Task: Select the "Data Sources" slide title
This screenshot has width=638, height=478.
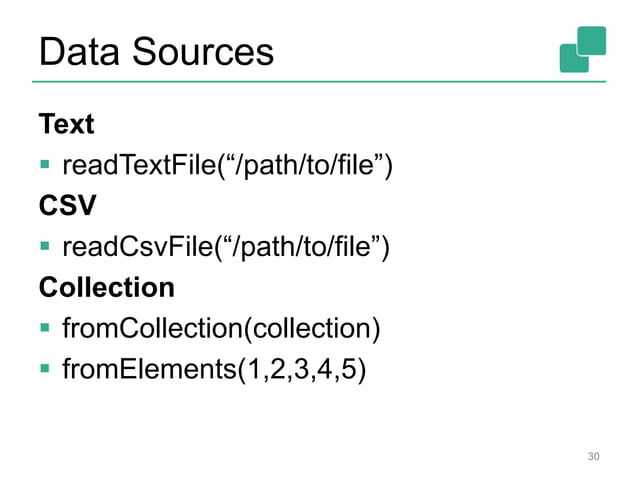Action: [x=155, y=50]
